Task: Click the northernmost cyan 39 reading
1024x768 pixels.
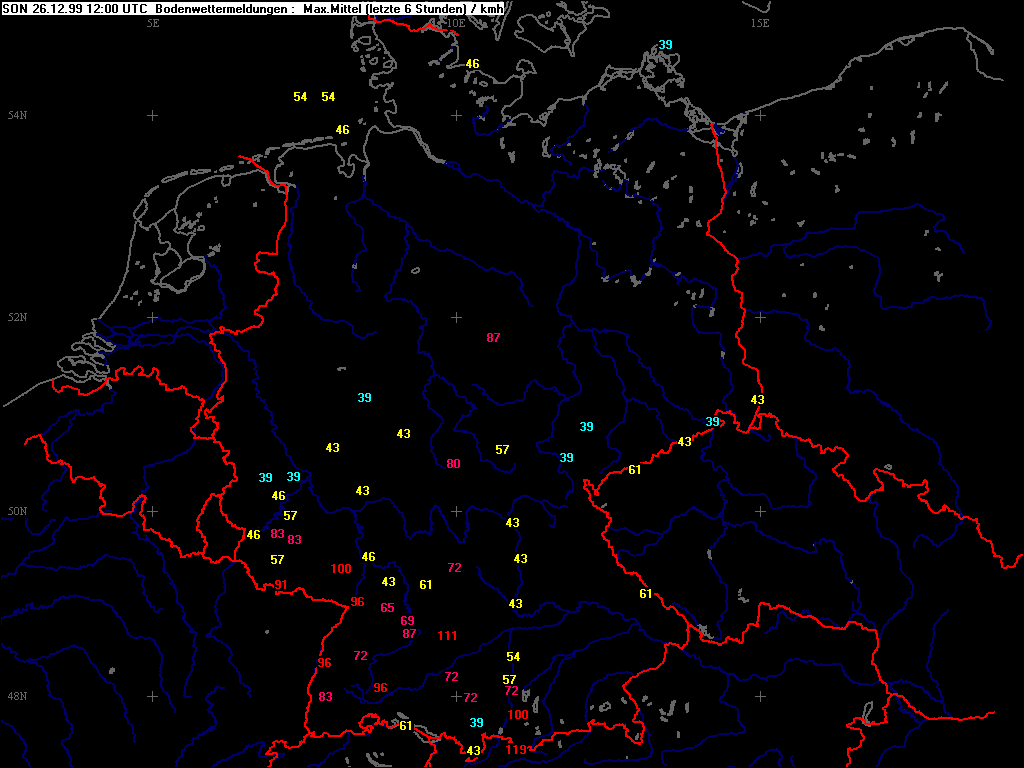Action: (x=665, y=45)
